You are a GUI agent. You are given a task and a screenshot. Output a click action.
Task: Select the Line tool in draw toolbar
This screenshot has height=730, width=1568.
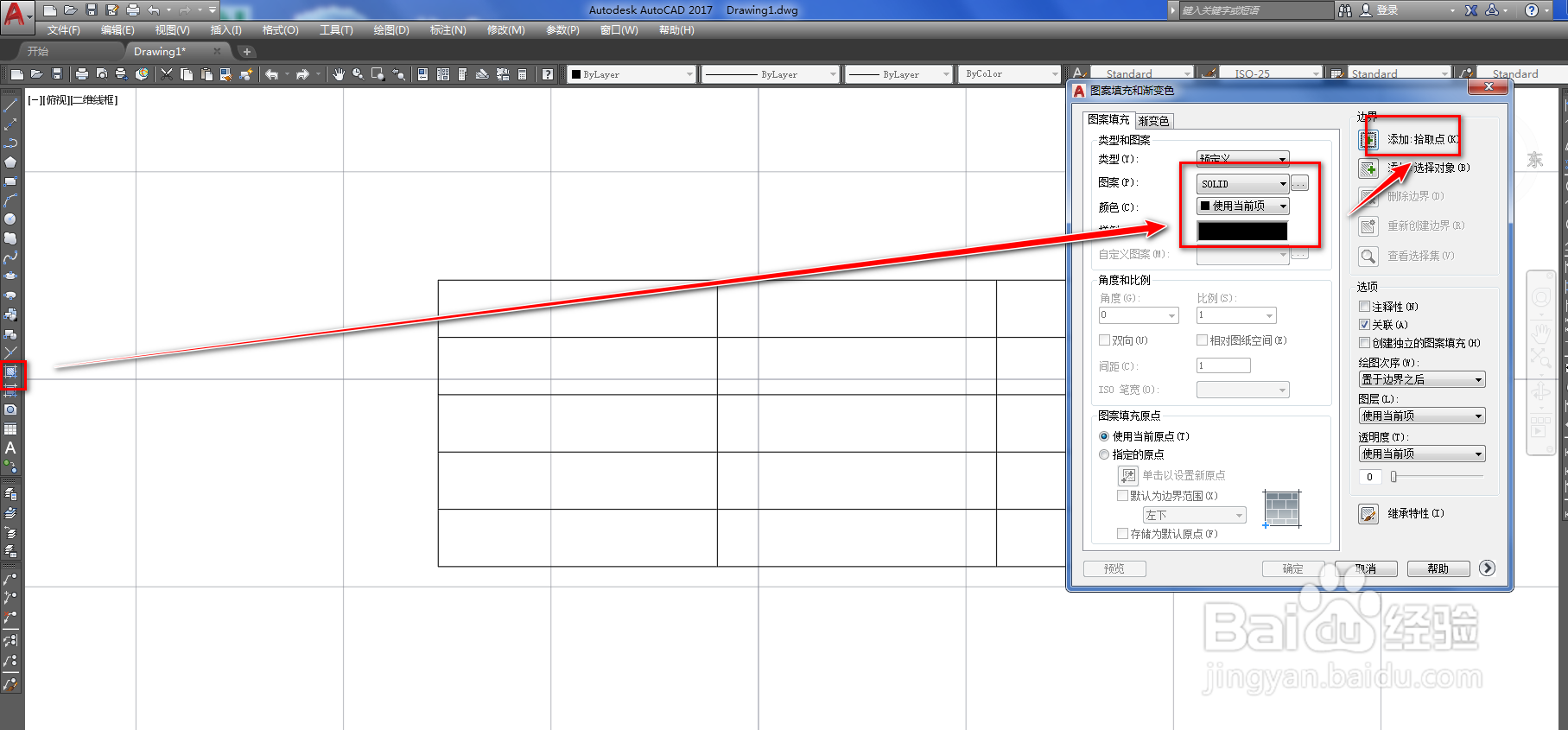point(10,105)
